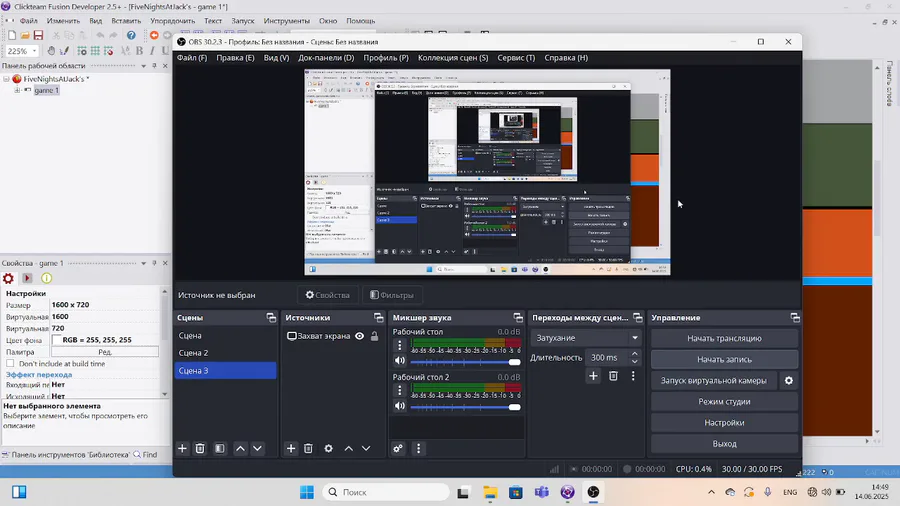Select Сцена 2 in scenes list
The image size is (900, 506).
[225, 353]
